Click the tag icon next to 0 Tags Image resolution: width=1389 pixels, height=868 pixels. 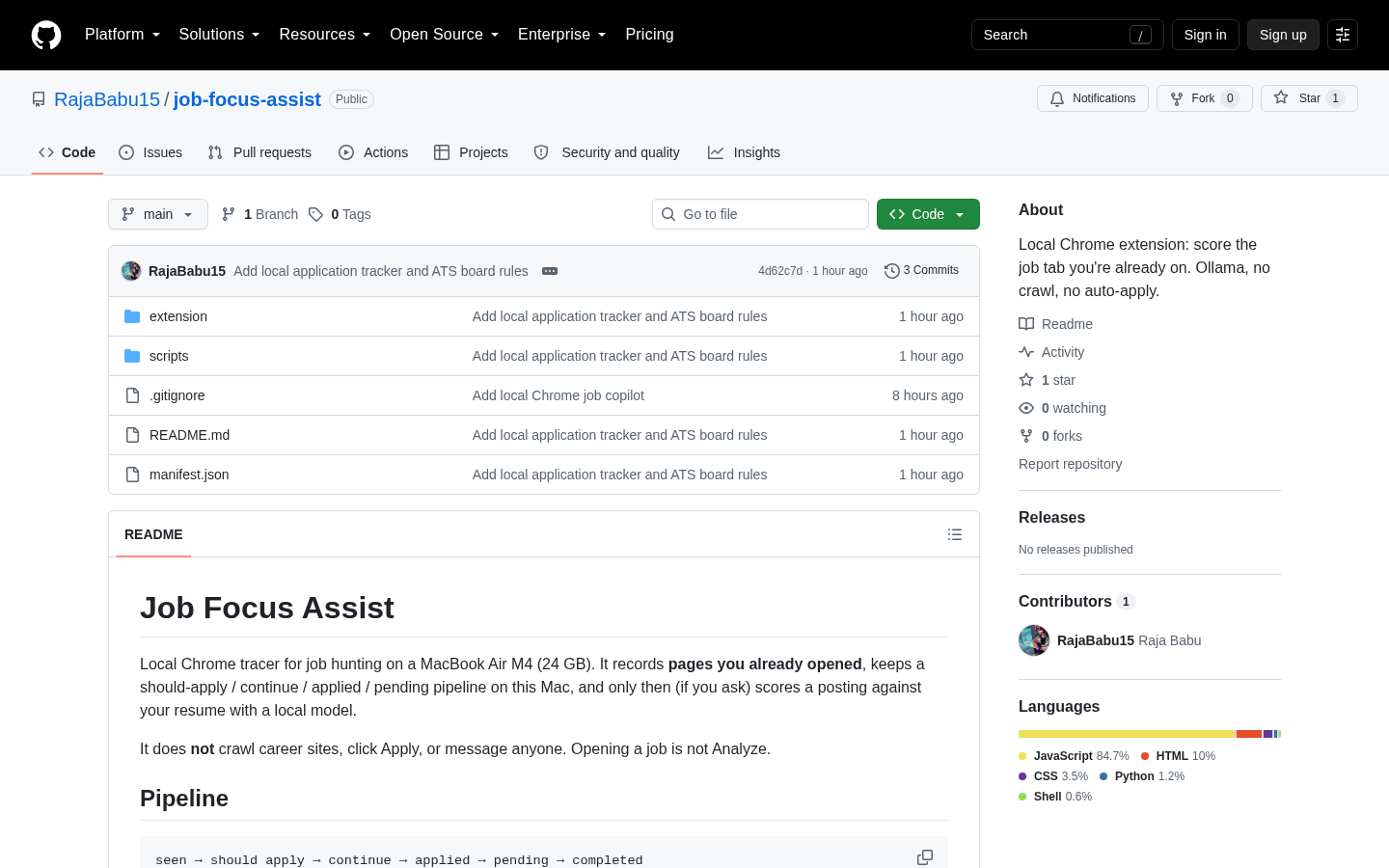315,214
